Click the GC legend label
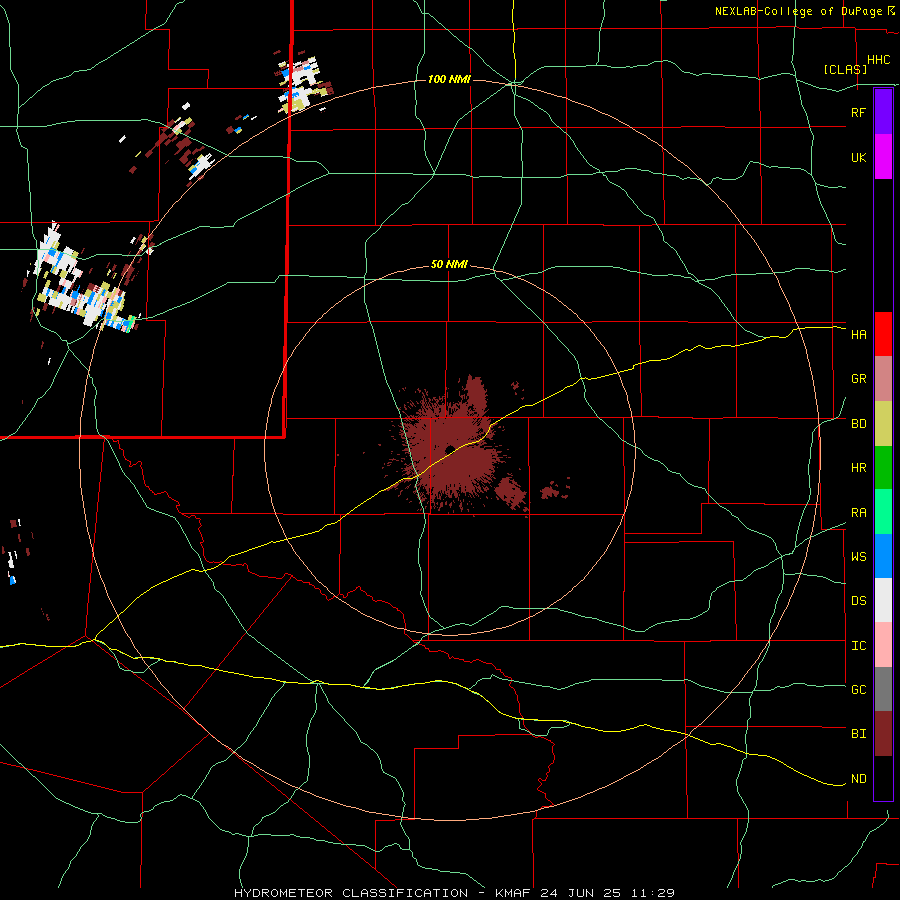900x900 pixels. [858, 690]
